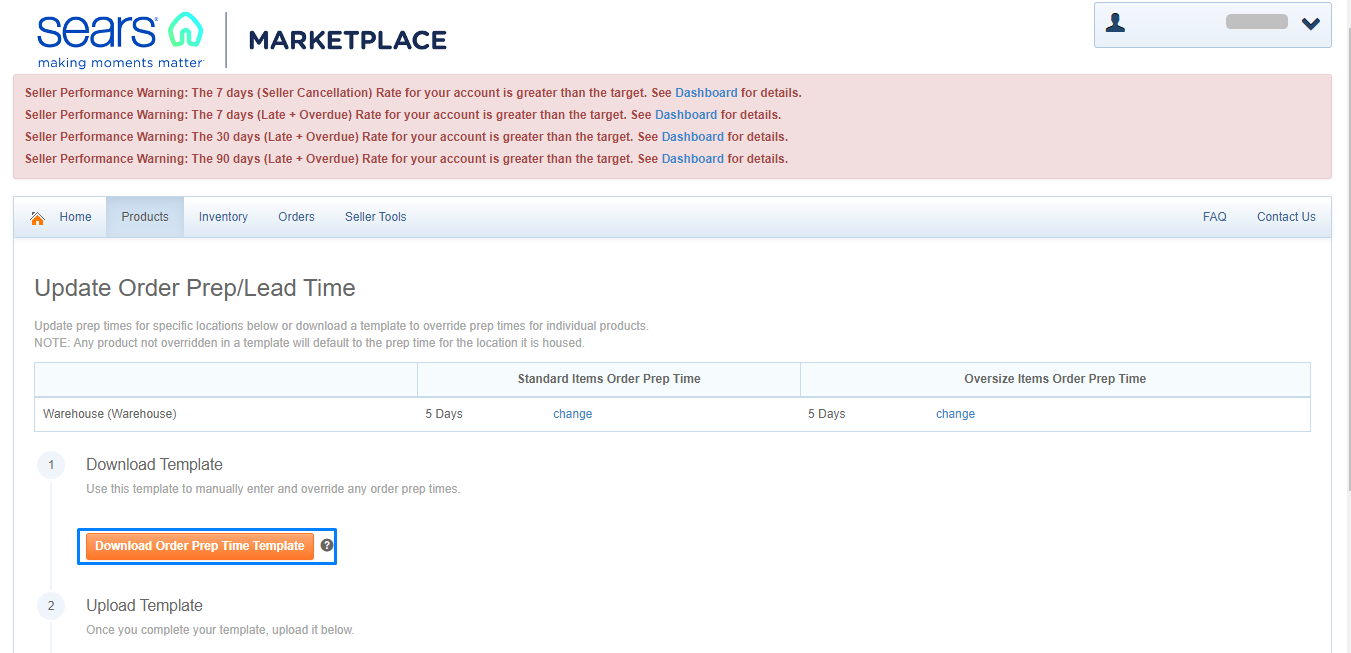Click the Upload Template step heading
The width and height of the screenshot is (1351, 653).
click(x=144, y=606)
